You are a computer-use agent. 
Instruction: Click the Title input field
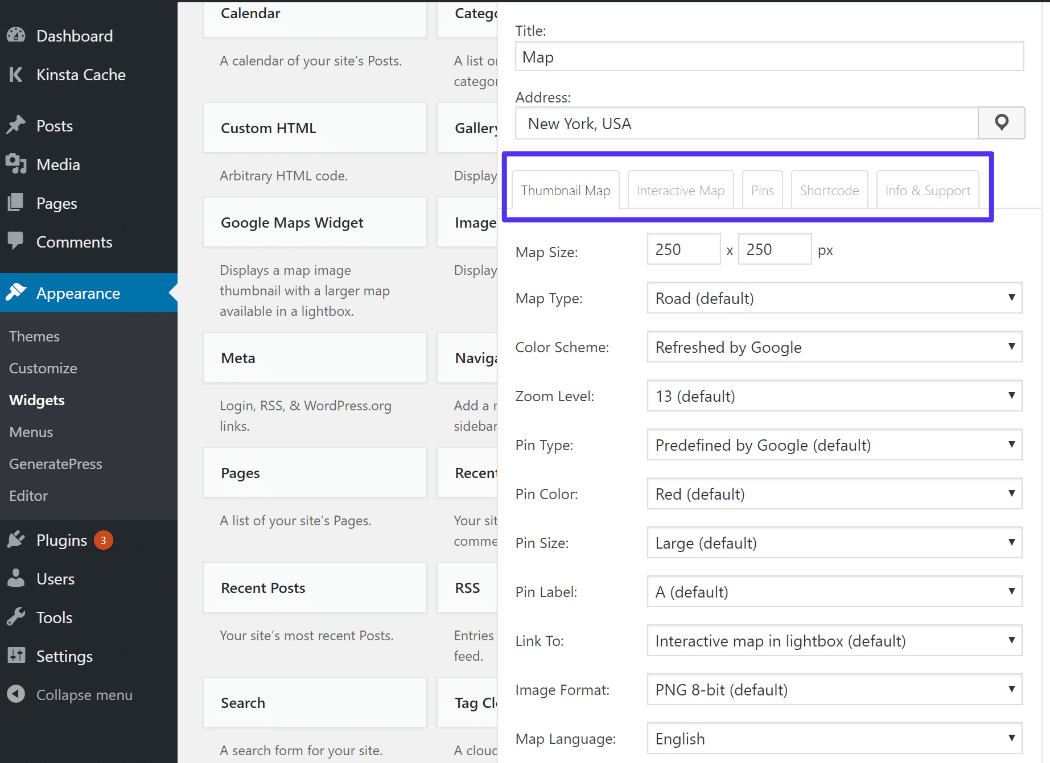coord(769,56)
